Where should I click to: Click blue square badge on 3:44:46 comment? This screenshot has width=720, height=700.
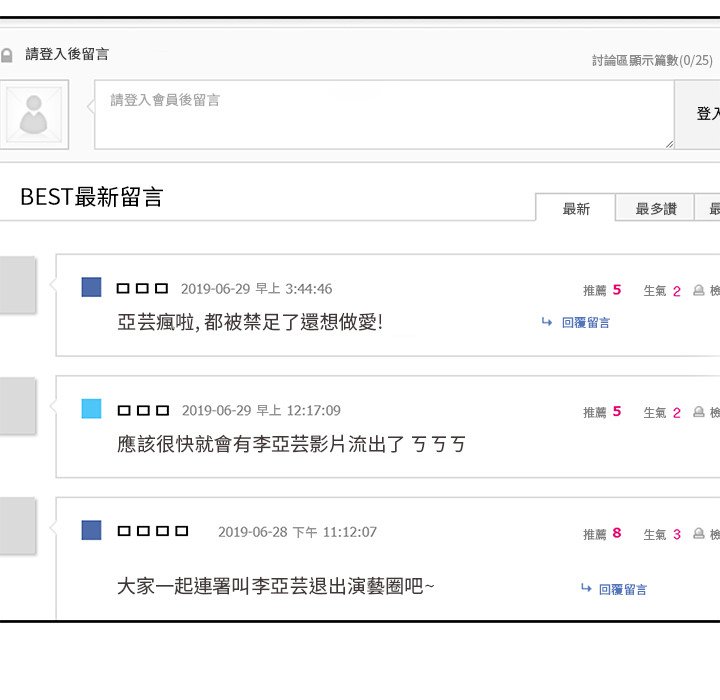(91, 288)
